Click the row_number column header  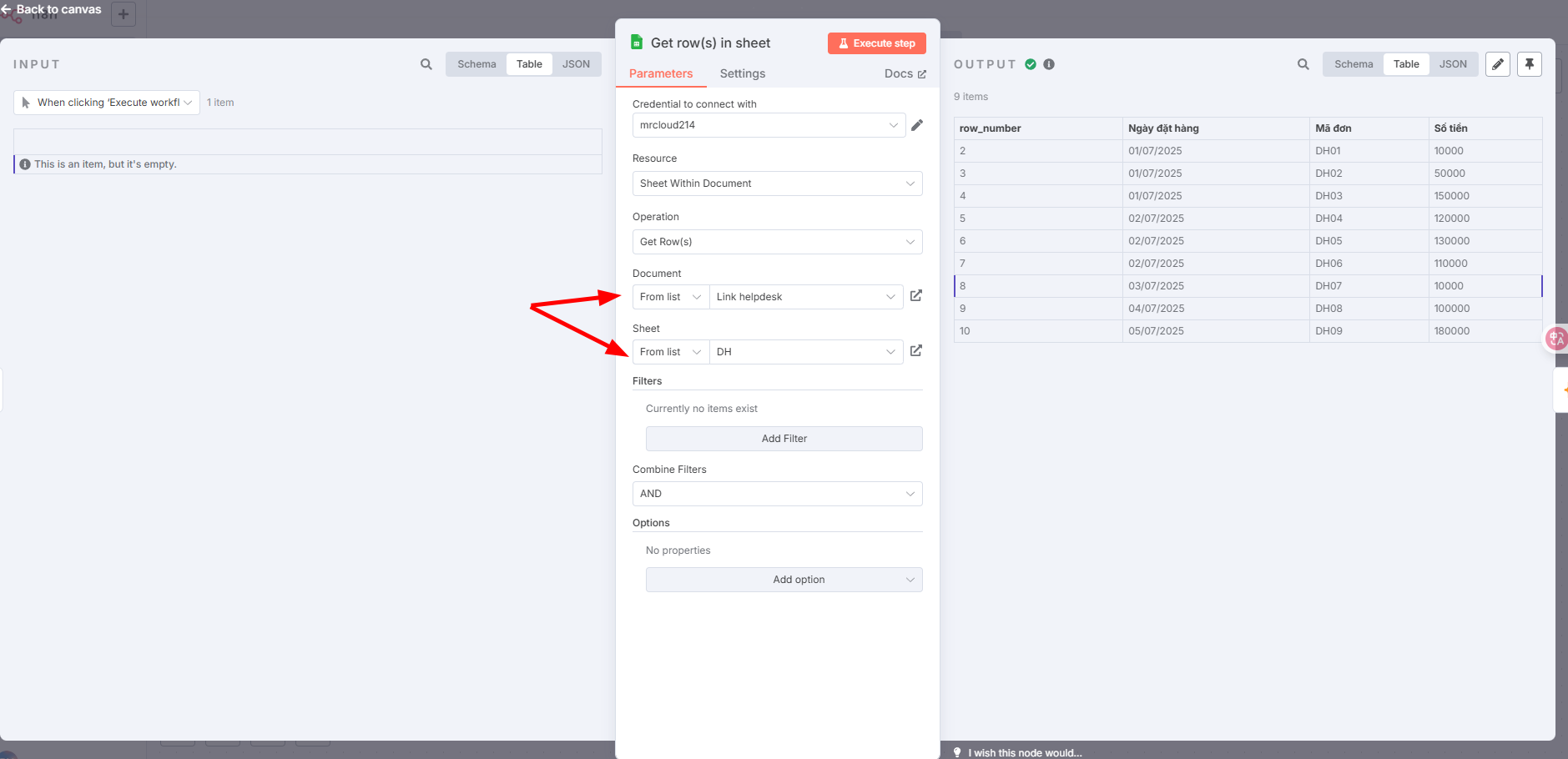click(x=1038, y=128)
